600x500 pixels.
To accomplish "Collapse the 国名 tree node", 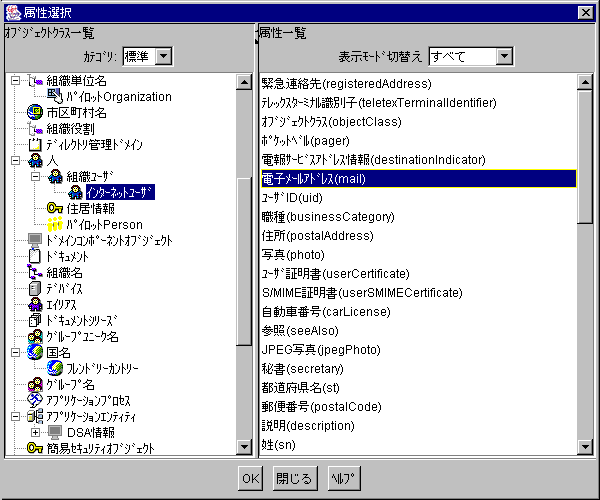I will pyautogui.click(x=15, y=352).
